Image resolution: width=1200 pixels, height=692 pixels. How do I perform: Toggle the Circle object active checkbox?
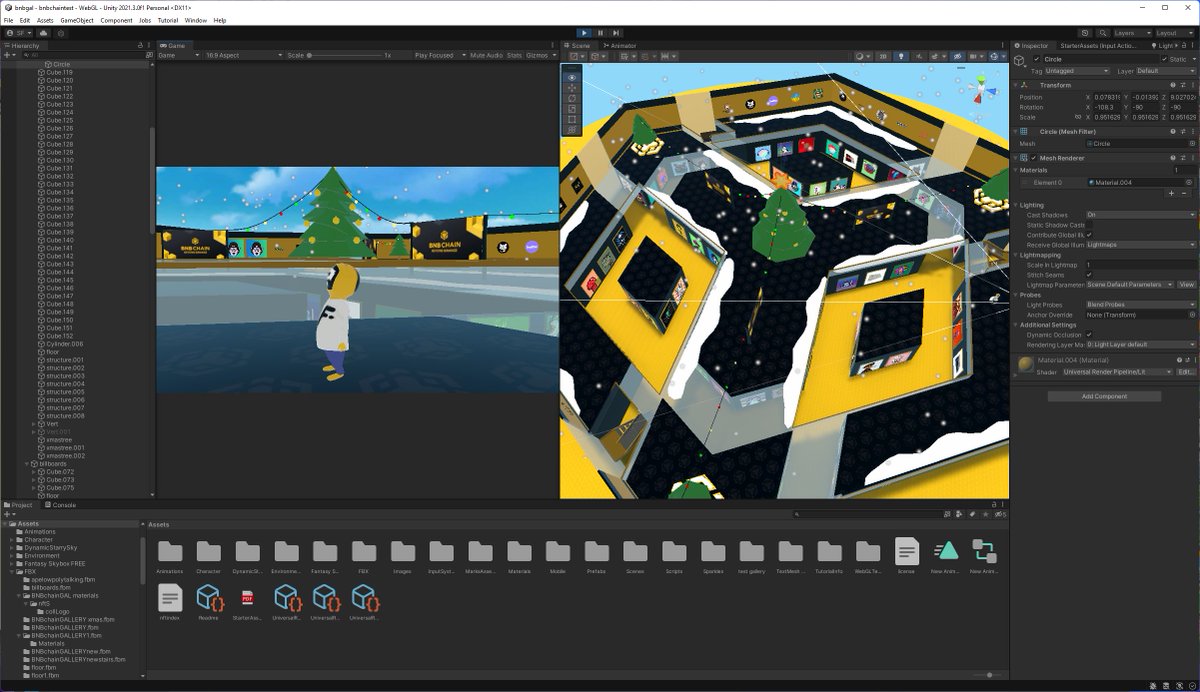1037,59
